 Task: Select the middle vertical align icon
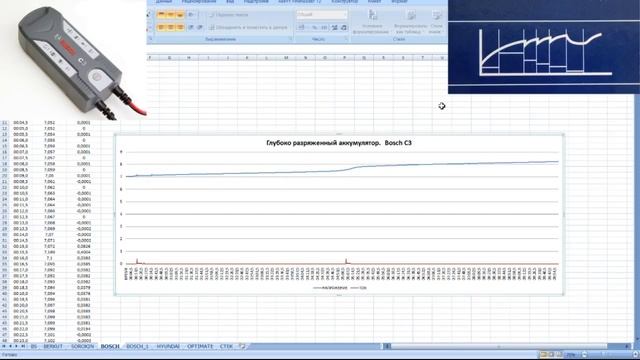[171, 15]
